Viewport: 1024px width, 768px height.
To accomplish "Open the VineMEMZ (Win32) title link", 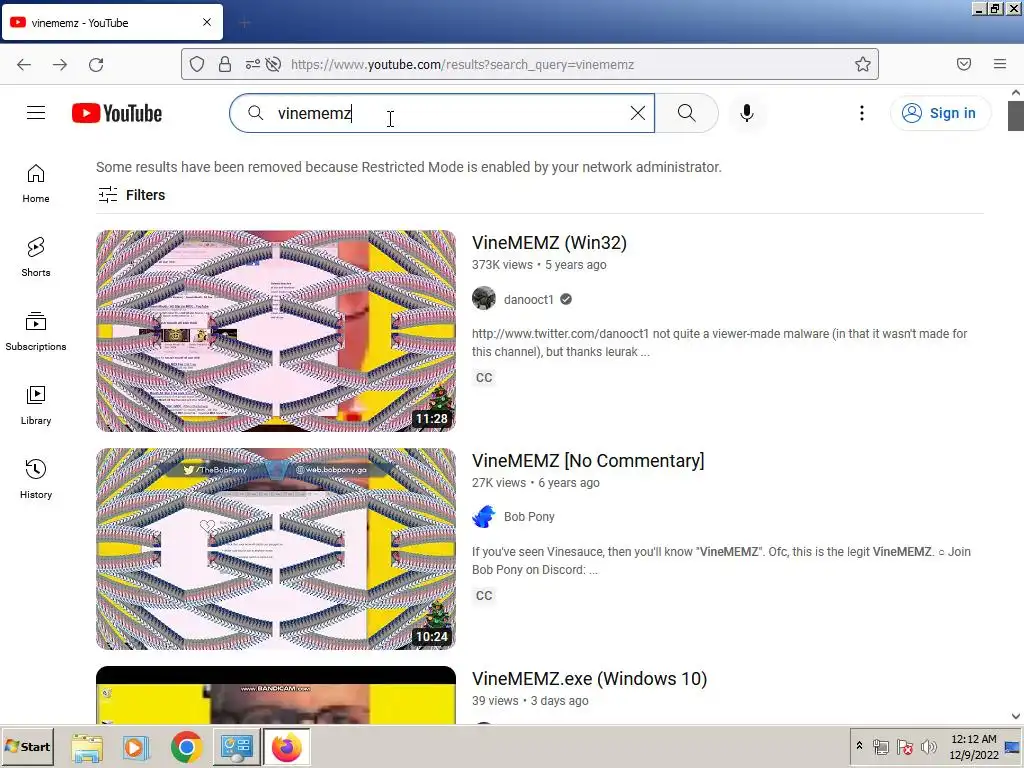I will (x=549, y=242).
